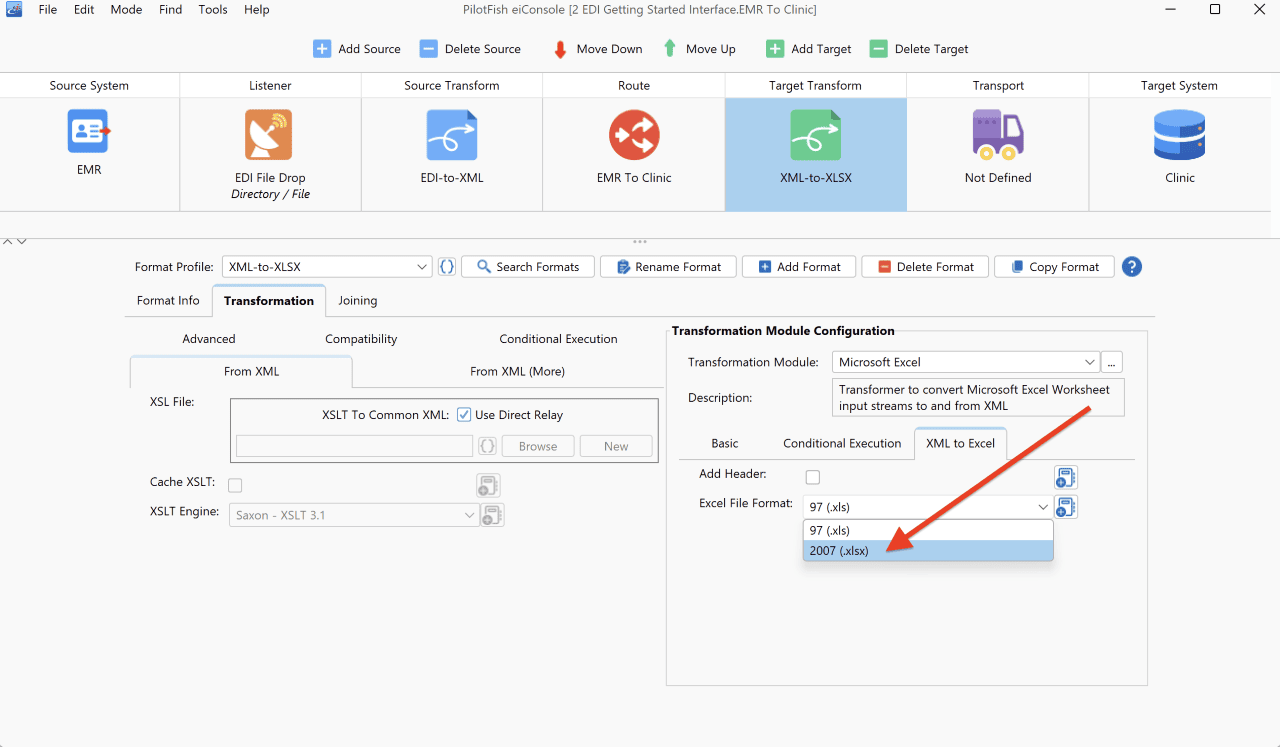
Task: Toggle the Use Direct Relay checkbox
Action: click(x=464, y=415)
